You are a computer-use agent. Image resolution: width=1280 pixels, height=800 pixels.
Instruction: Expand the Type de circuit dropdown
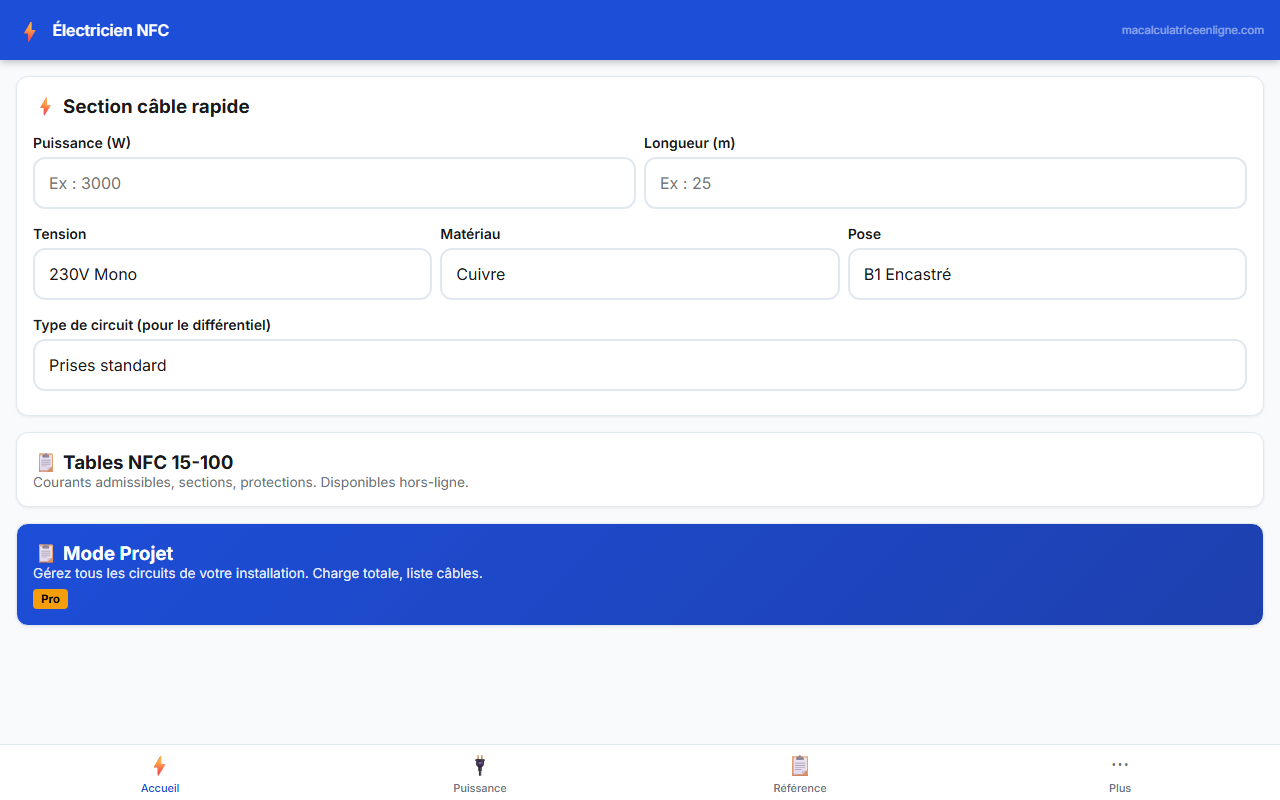pos(640,365)
